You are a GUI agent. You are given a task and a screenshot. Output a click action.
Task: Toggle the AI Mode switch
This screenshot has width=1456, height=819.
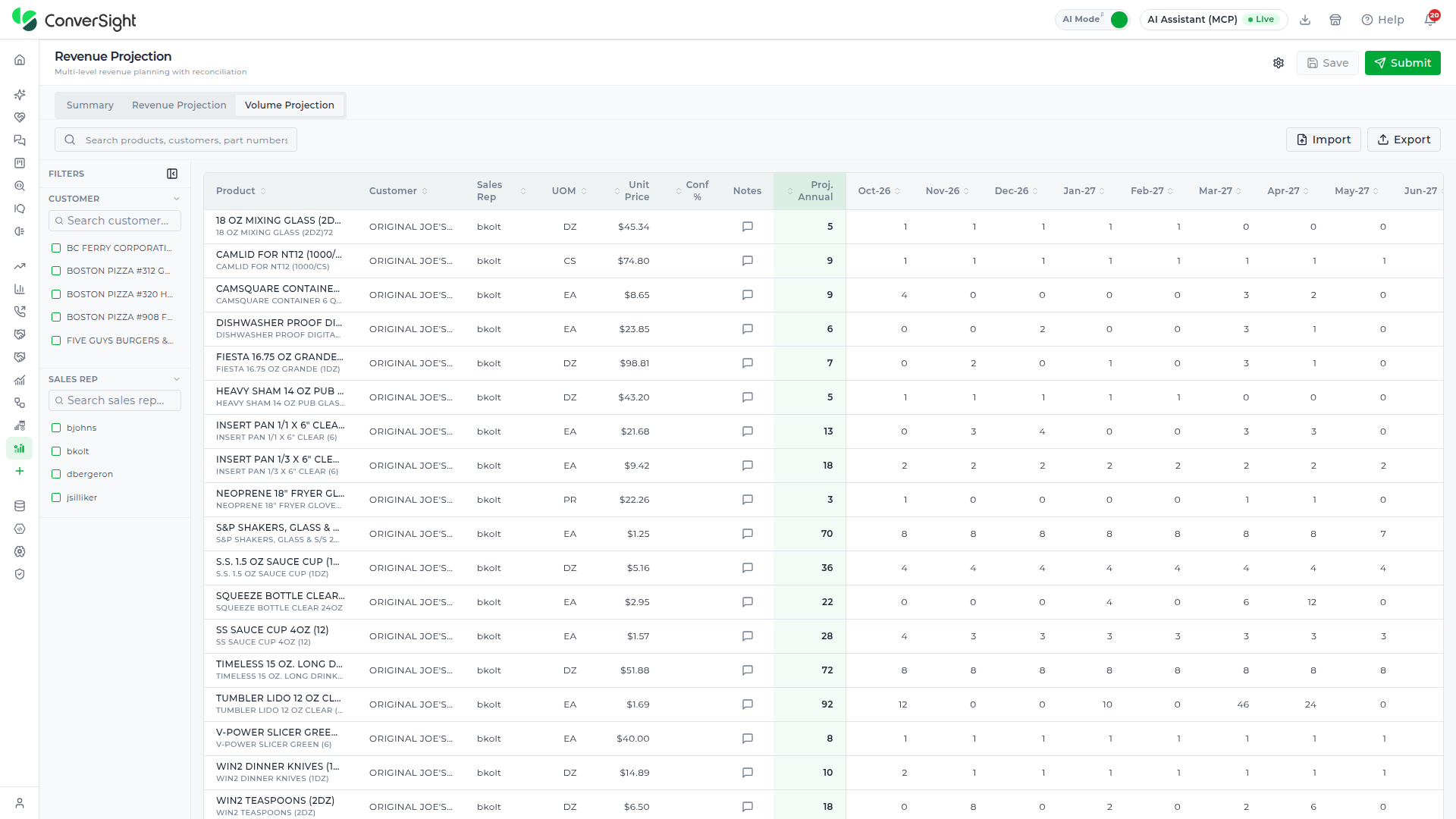pos(1119,20)
